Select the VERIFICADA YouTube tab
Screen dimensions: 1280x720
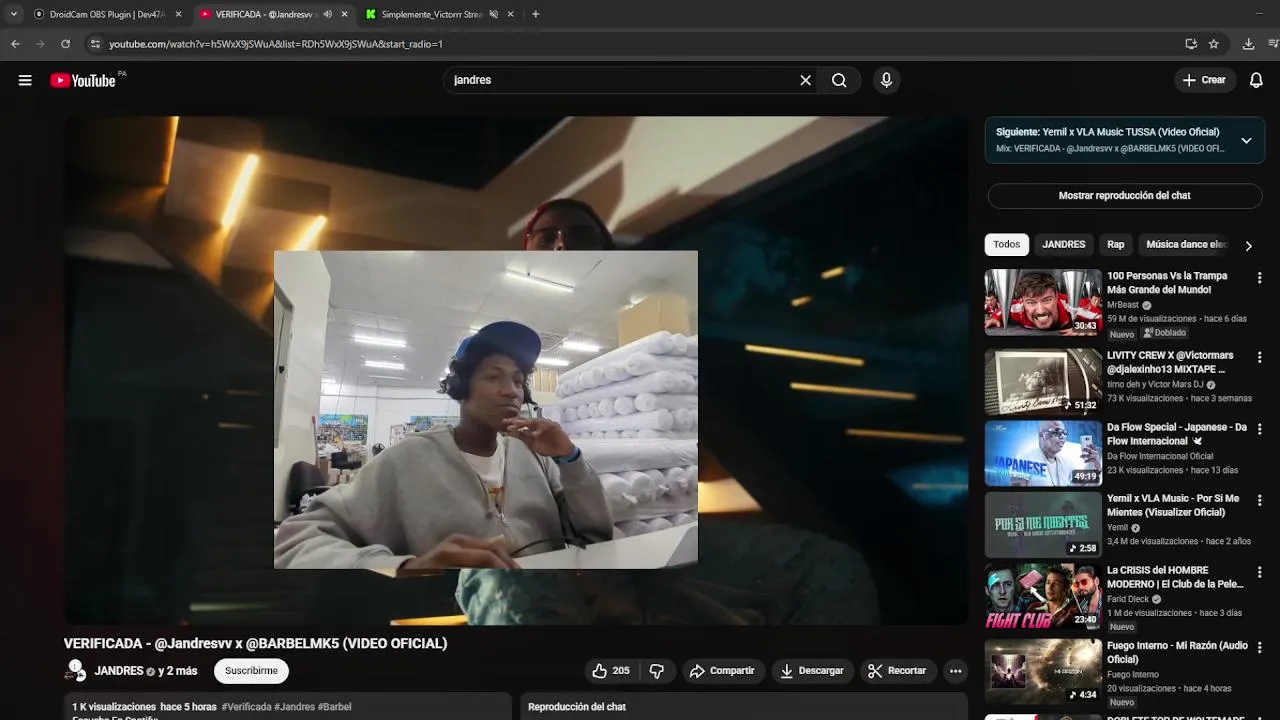click(x=272, y=14)
